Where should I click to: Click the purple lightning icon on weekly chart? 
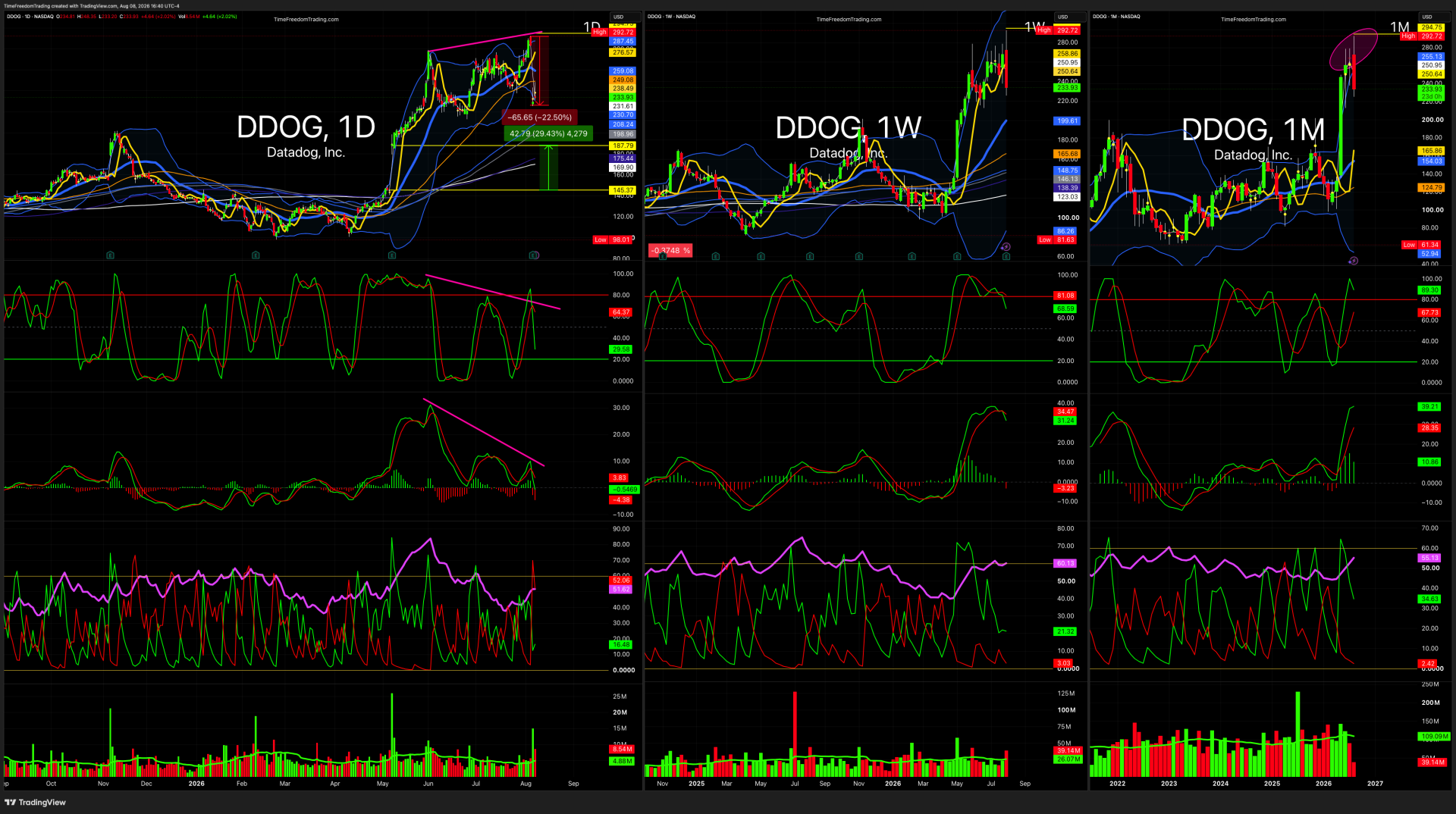coord(1006,247)
